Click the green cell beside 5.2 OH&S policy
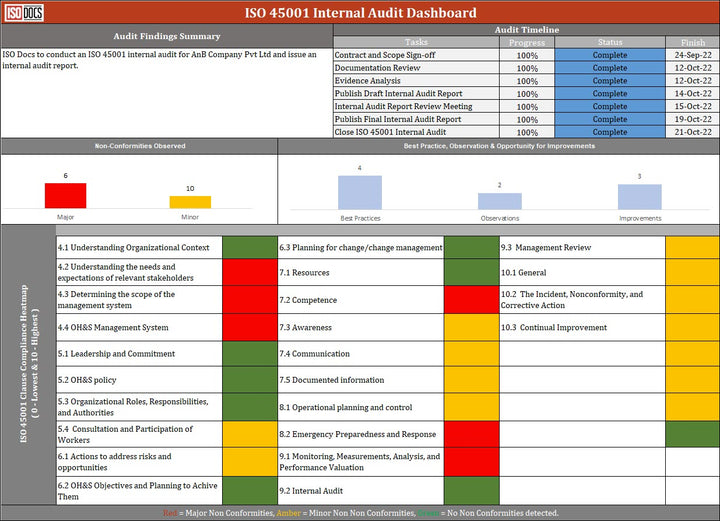This screenshot has width=720, height=521. [249, 380]
